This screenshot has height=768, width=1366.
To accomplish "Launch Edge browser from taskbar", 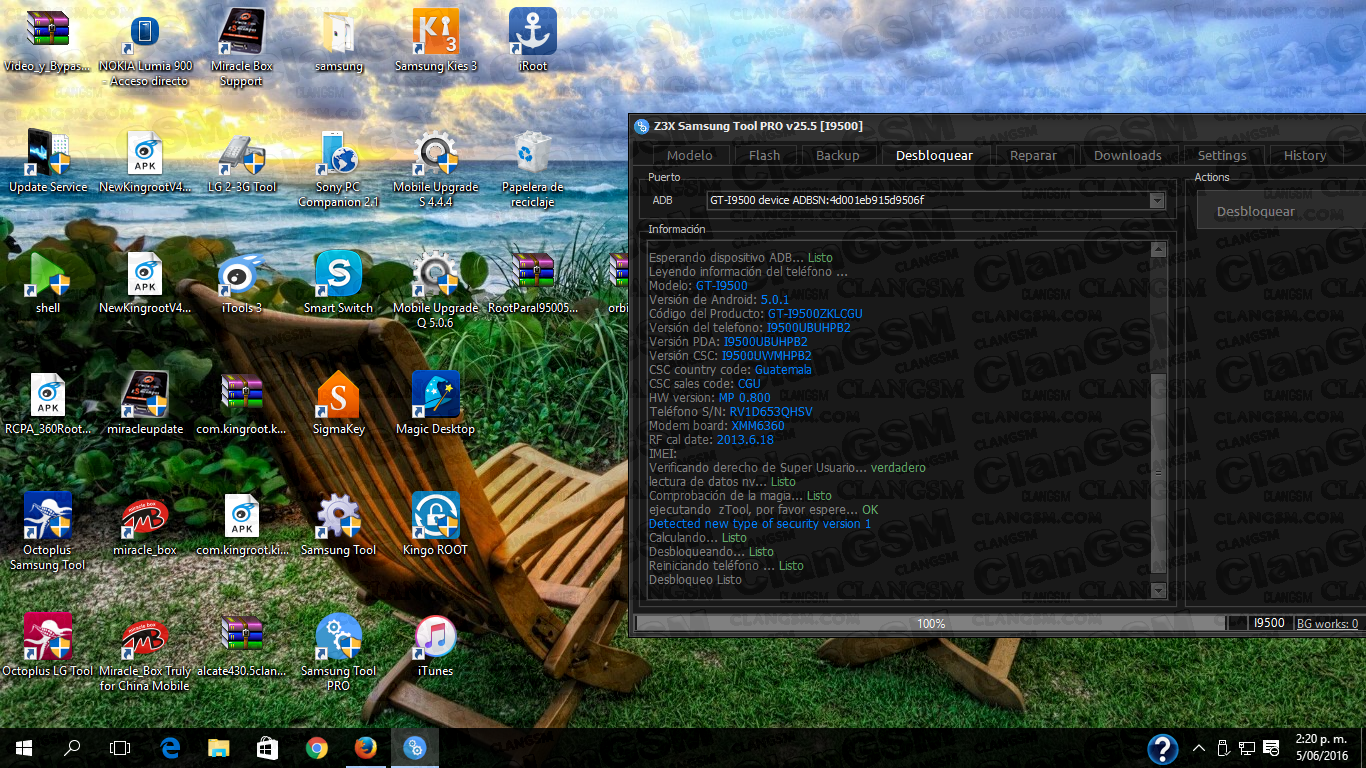I will click(170, 747).
